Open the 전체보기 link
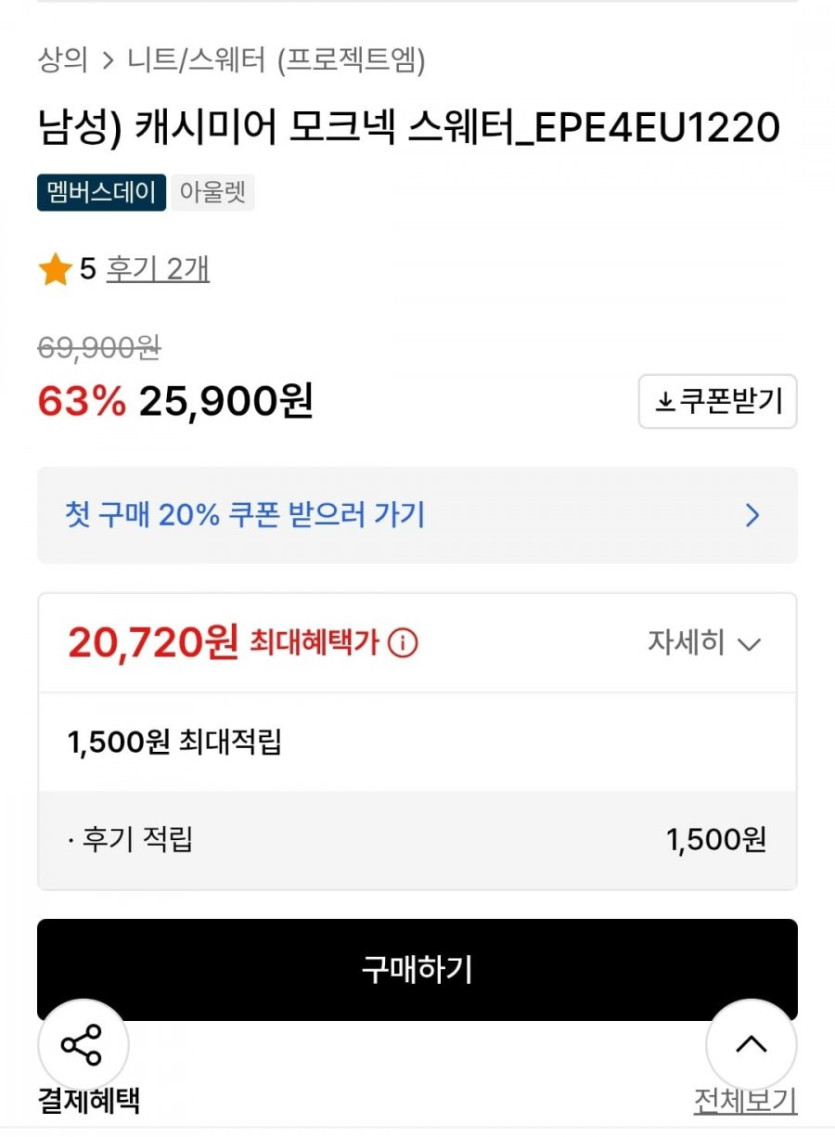Image resolution: width=835 pixels, height=1137 pixels. 745,1101
